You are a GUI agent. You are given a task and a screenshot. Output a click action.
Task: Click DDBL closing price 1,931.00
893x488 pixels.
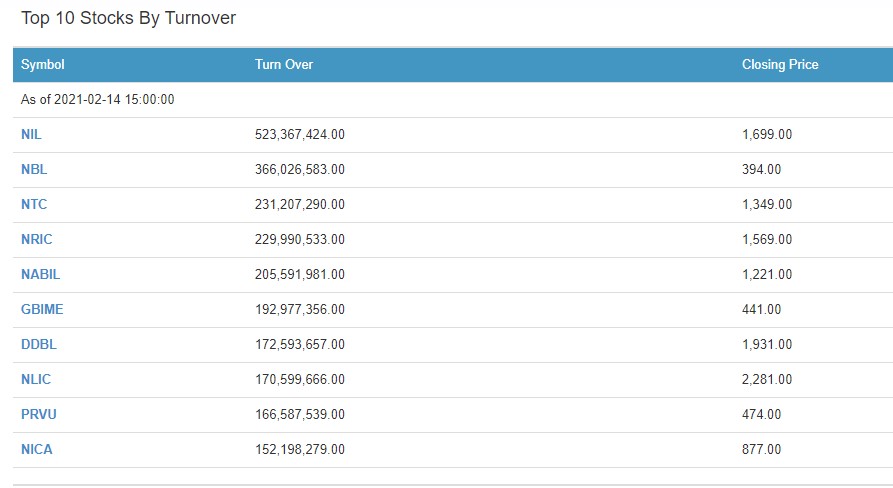click(767, 344)
